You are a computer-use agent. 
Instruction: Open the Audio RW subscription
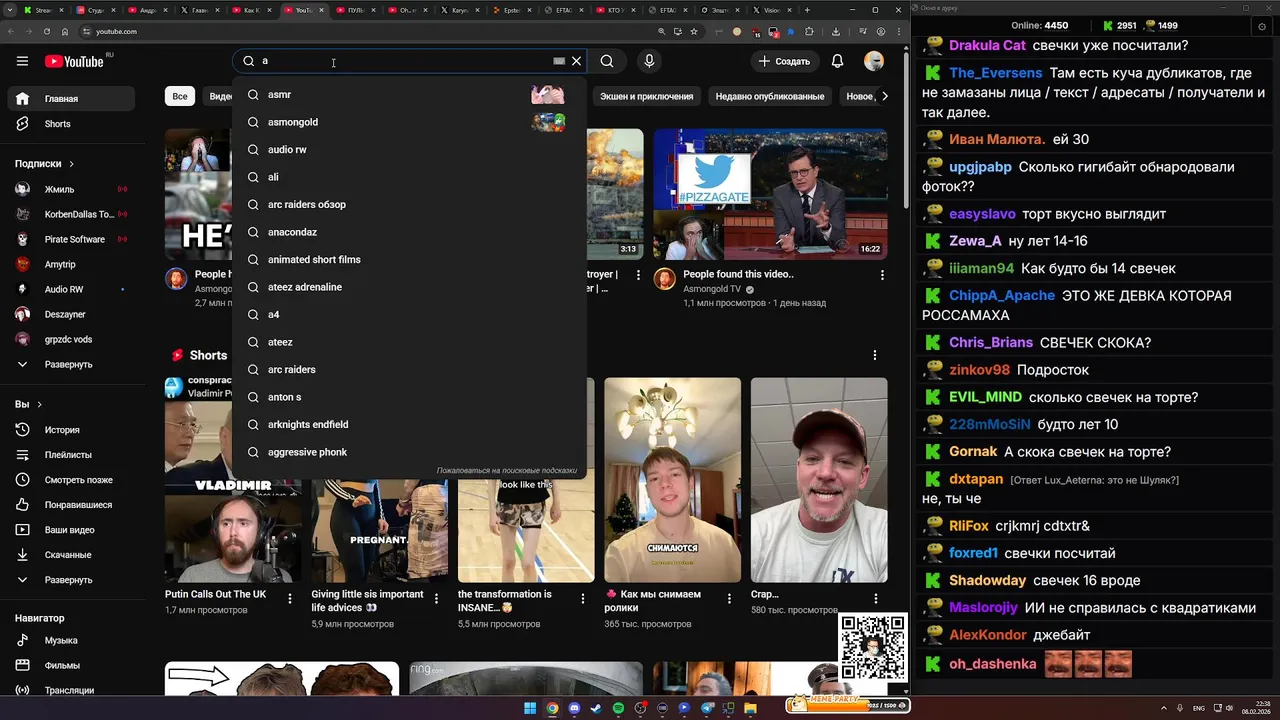70,289
